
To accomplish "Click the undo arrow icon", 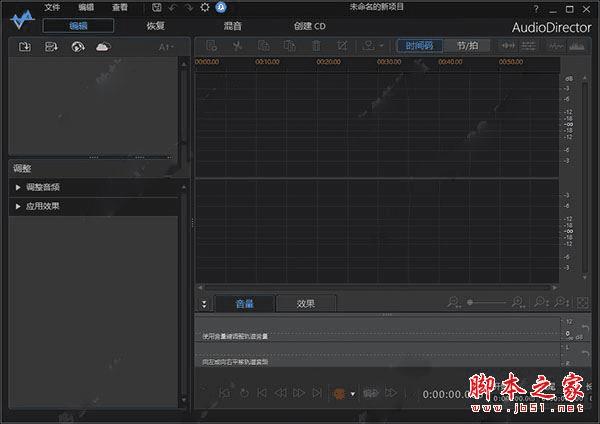I will point(173,7).
